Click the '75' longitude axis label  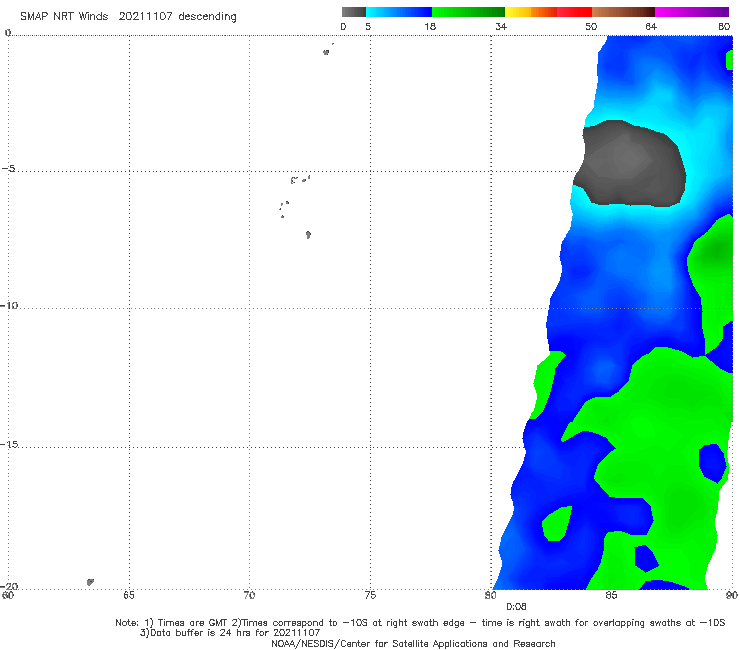tap(370, 595)
